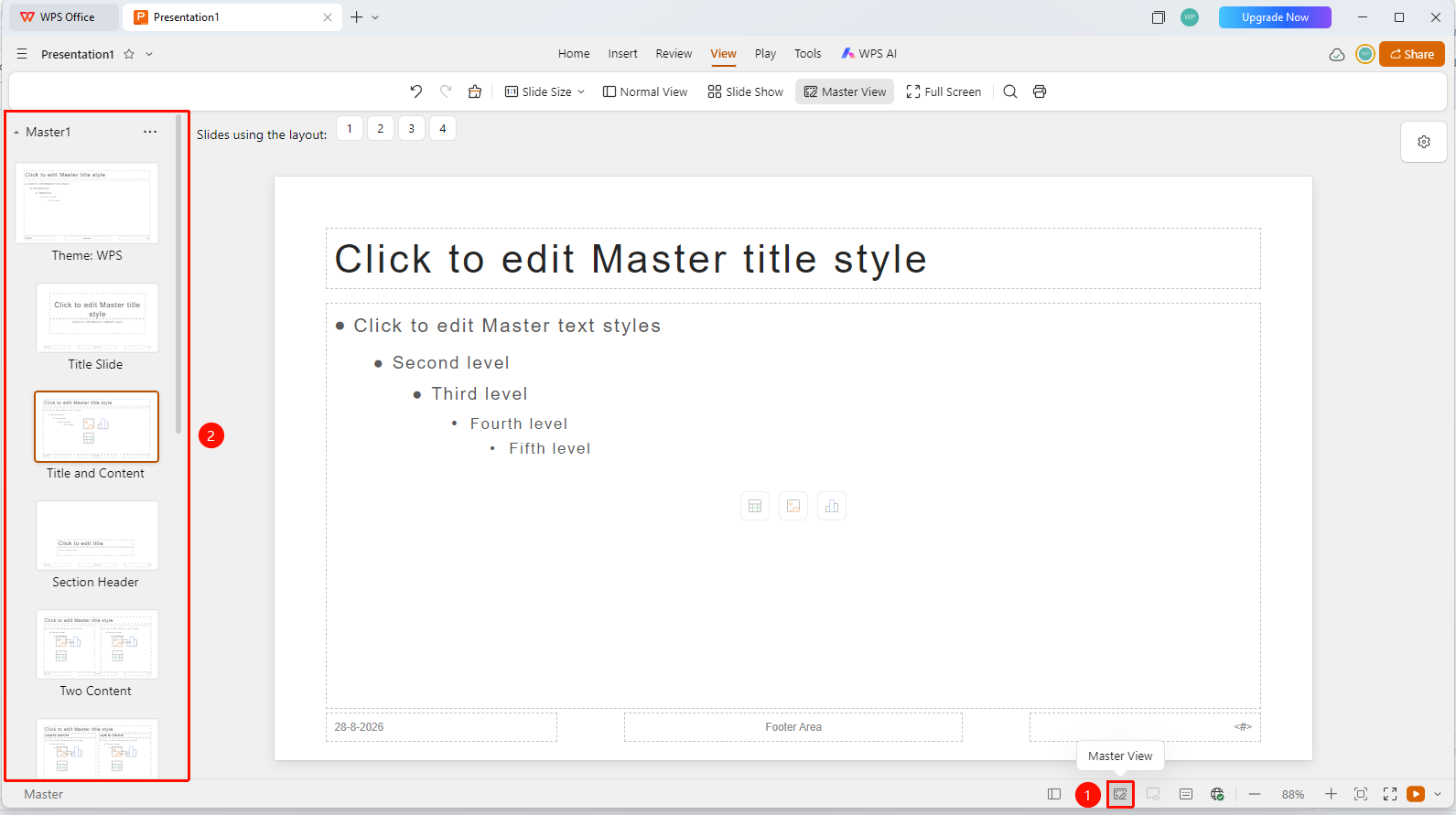Click the Undo arrow in the toolbar
This screenshot has width=1456, height=815.
pos(415,91)
